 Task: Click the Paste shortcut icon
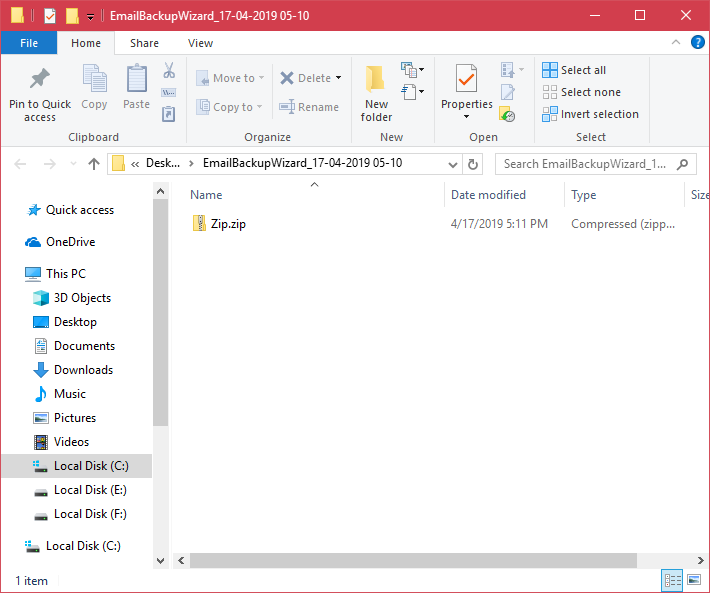click(168, 114)
